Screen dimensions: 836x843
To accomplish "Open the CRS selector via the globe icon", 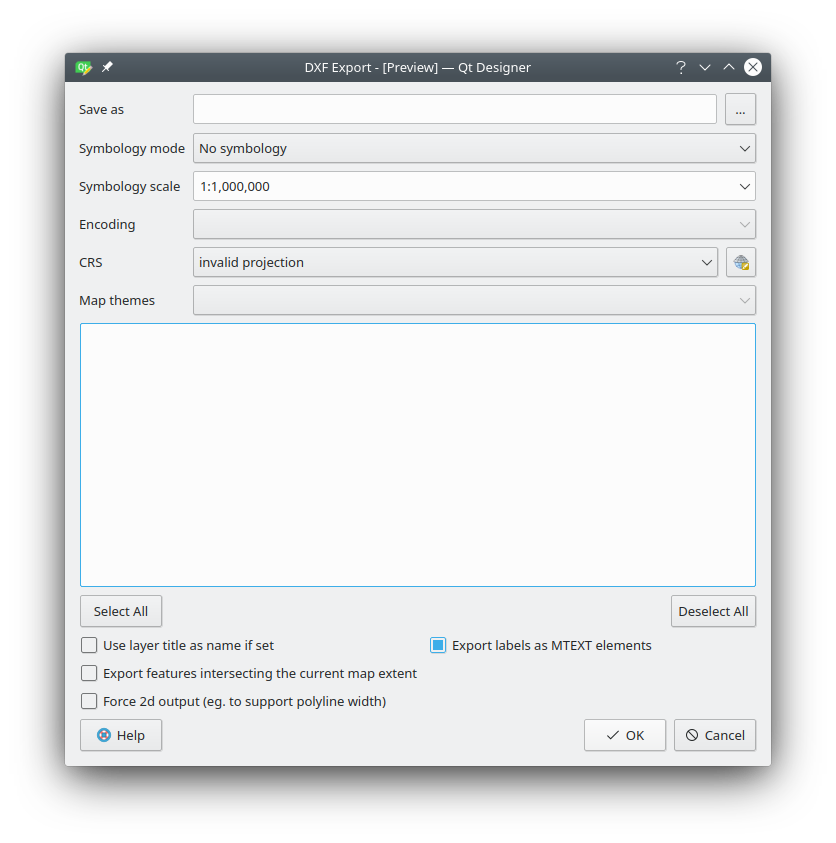I will tap(740, 262).
